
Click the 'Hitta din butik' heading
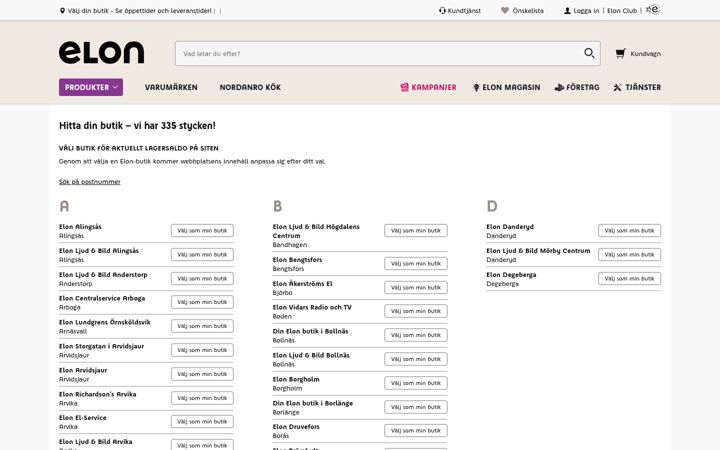click(137, 126)
